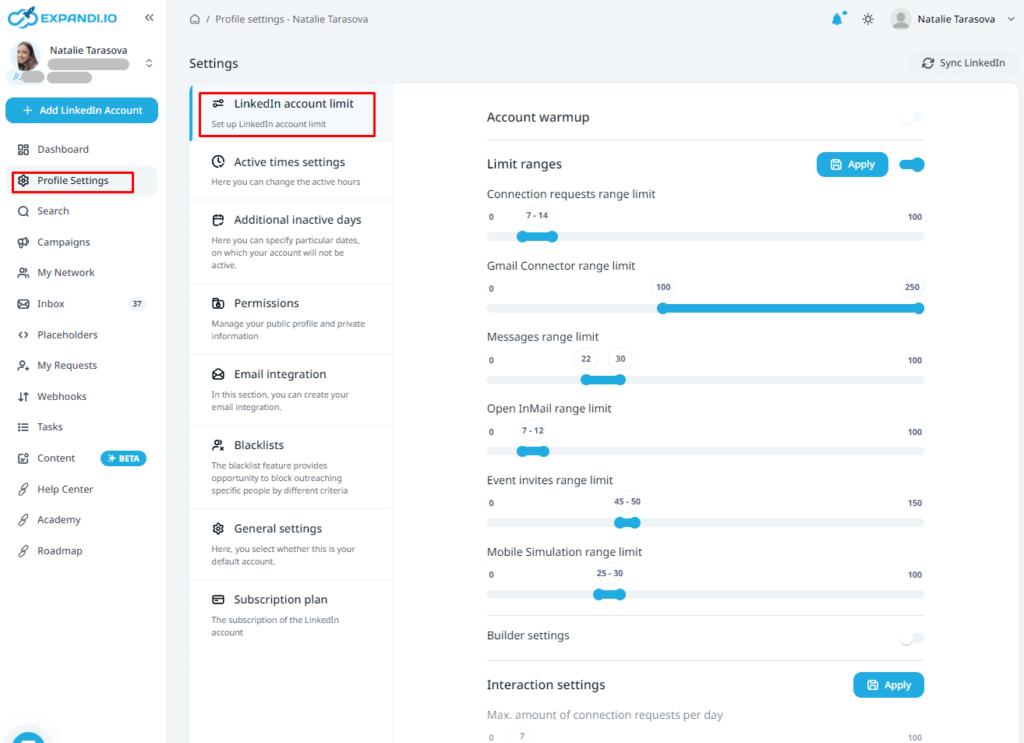Toggle the light/dark theme sun icon
Image resolution: width=1024 pixels, height=743 pixels.
[868, 19]
